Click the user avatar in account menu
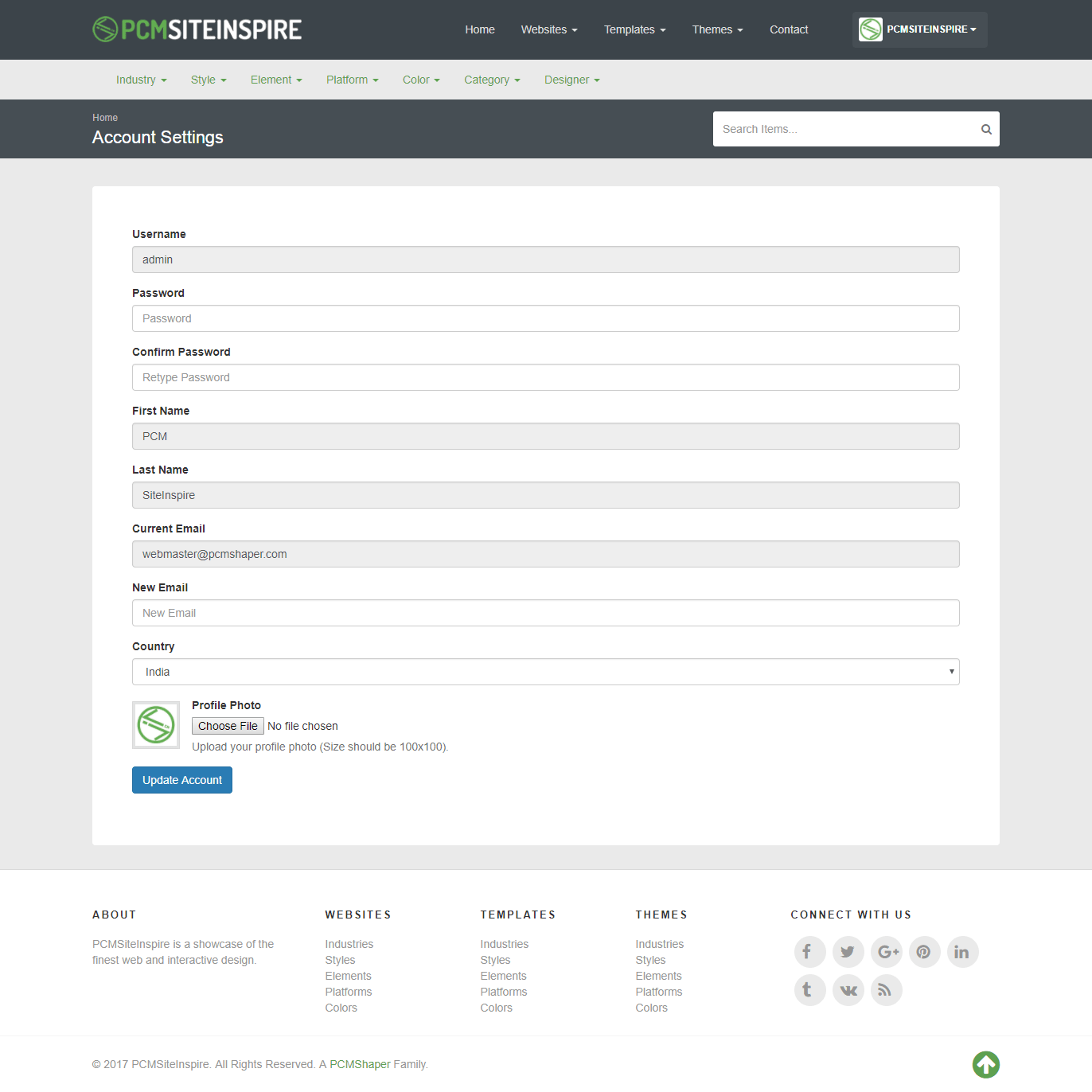The width and height of the screenshot is (1092, 1092). [x=870, y=29]
